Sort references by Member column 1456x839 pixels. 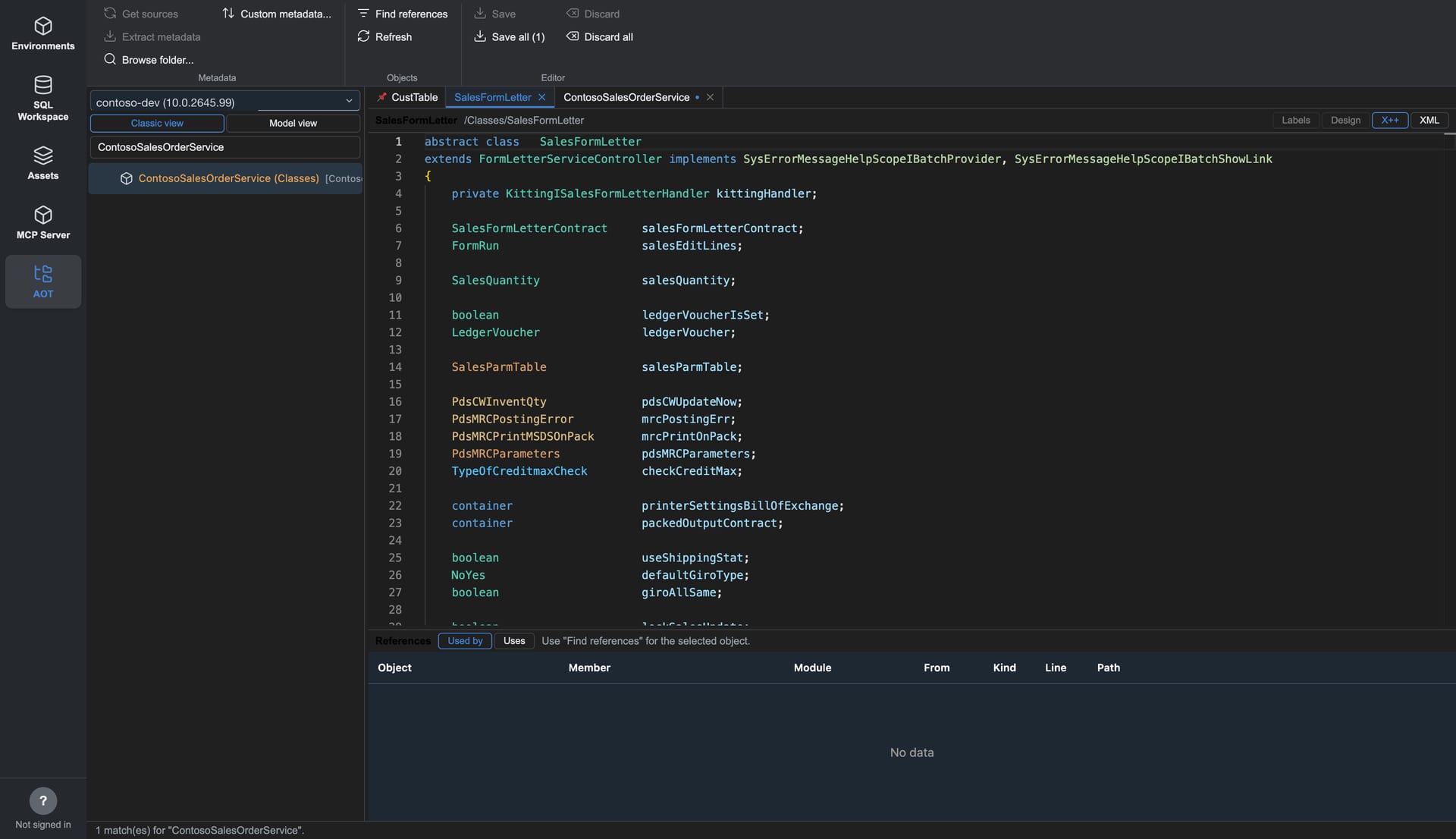click(589, 668)
